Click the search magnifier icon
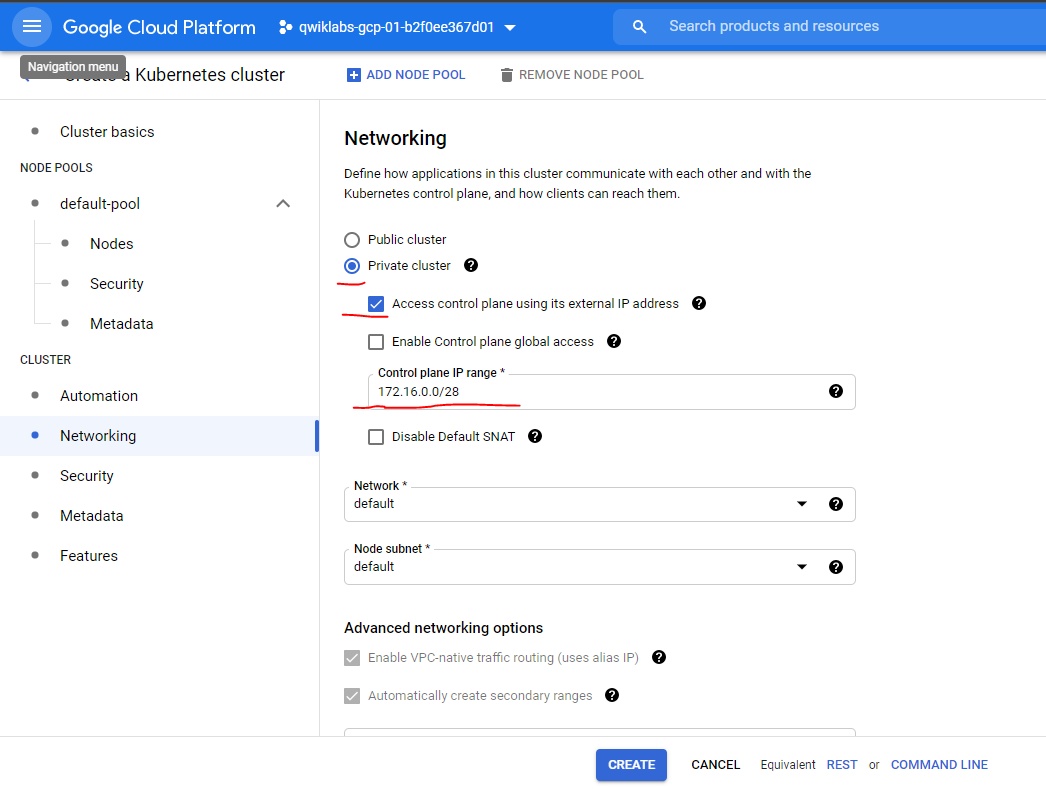 click(x=639, y=27)
